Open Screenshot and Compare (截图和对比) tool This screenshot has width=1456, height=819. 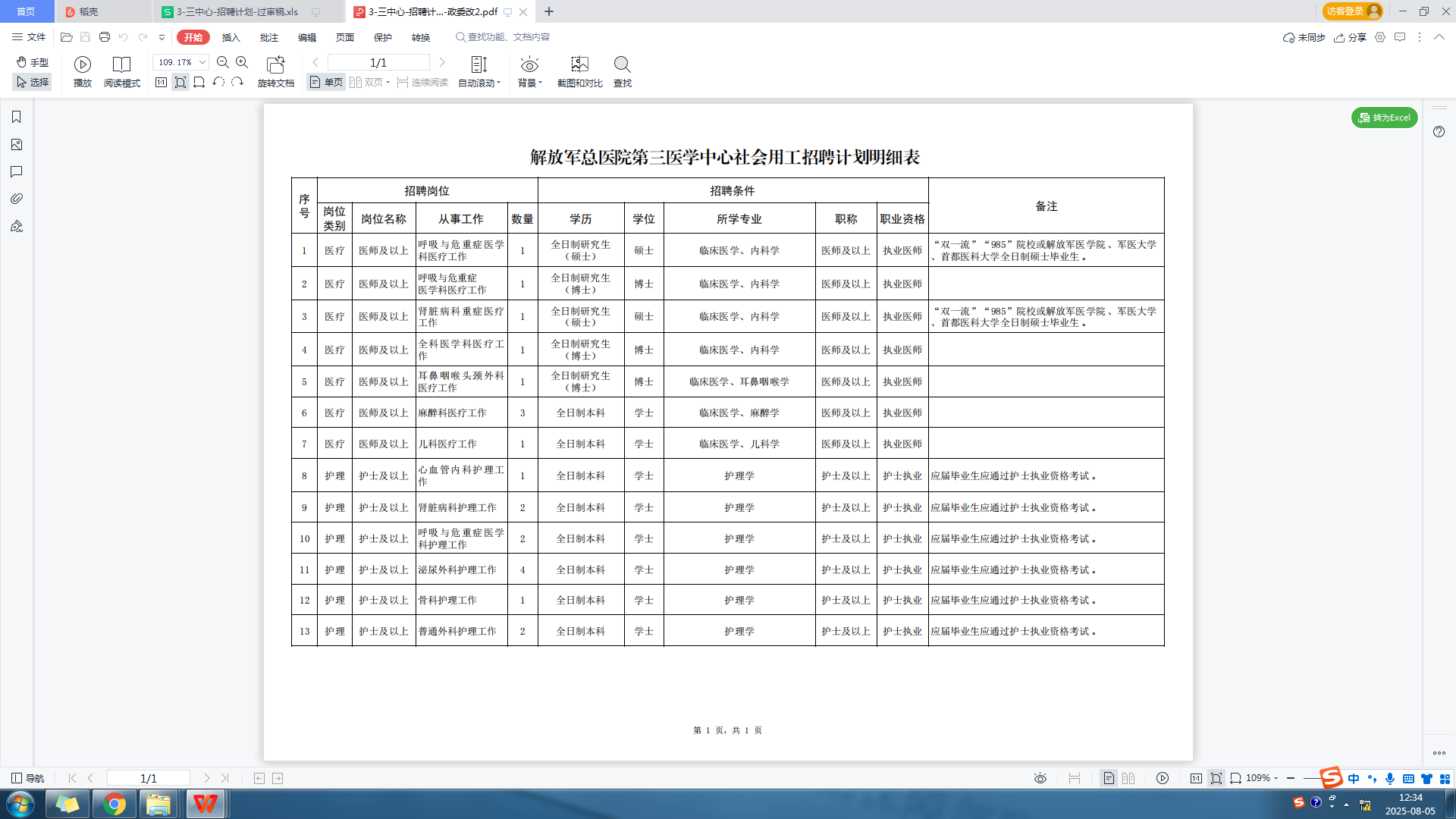(579, 64)
